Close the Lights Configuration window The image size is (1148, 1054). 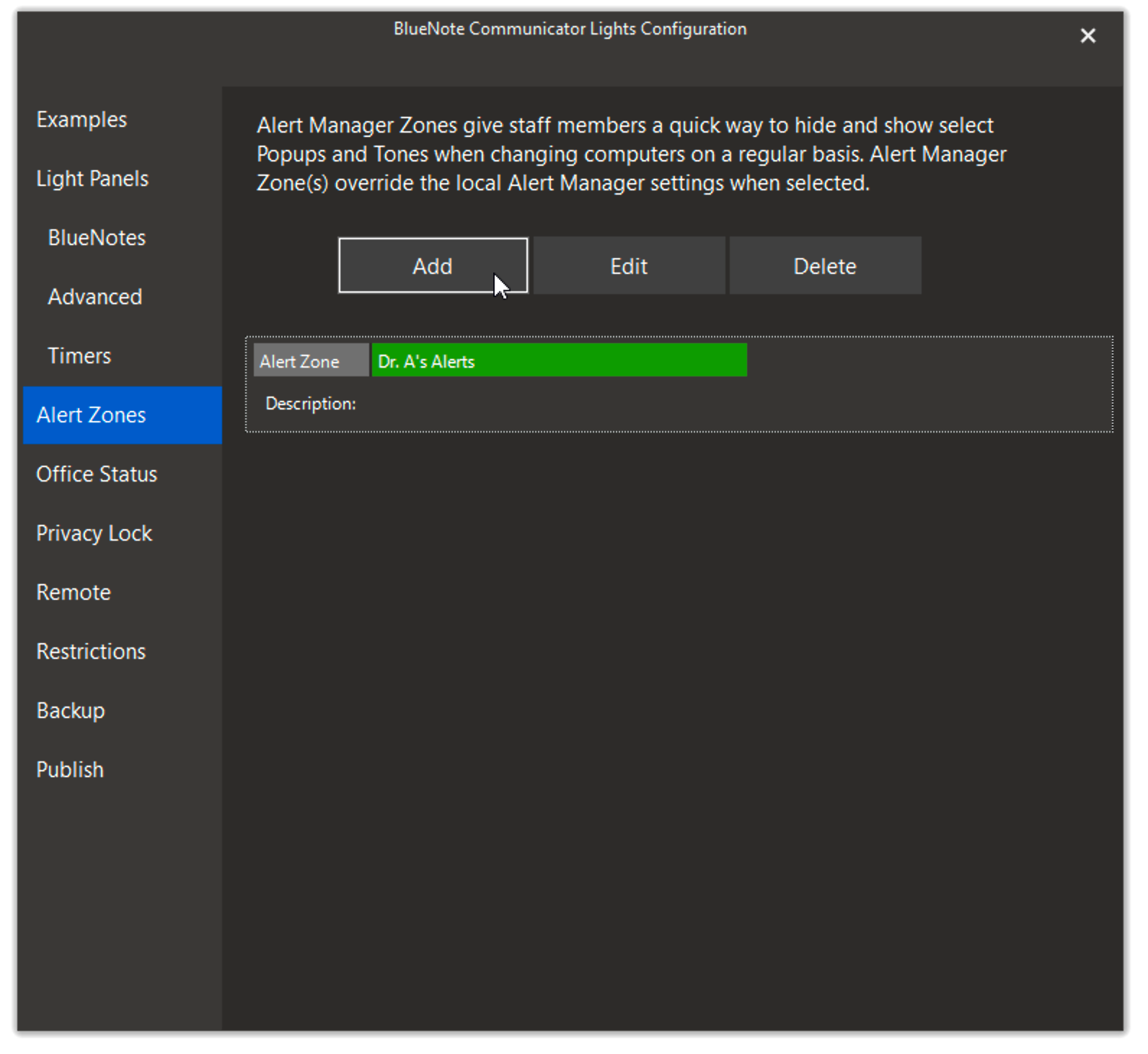[1087, 36]
